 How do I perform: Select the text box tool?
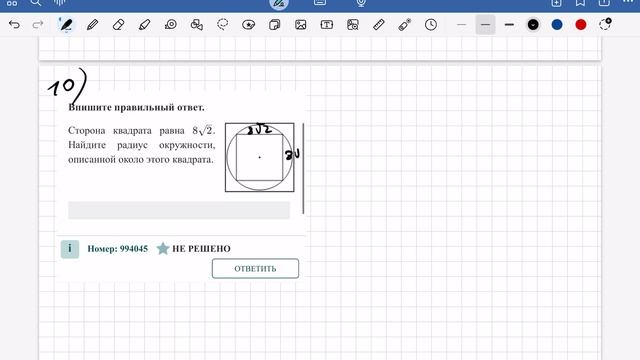[327, 25]
